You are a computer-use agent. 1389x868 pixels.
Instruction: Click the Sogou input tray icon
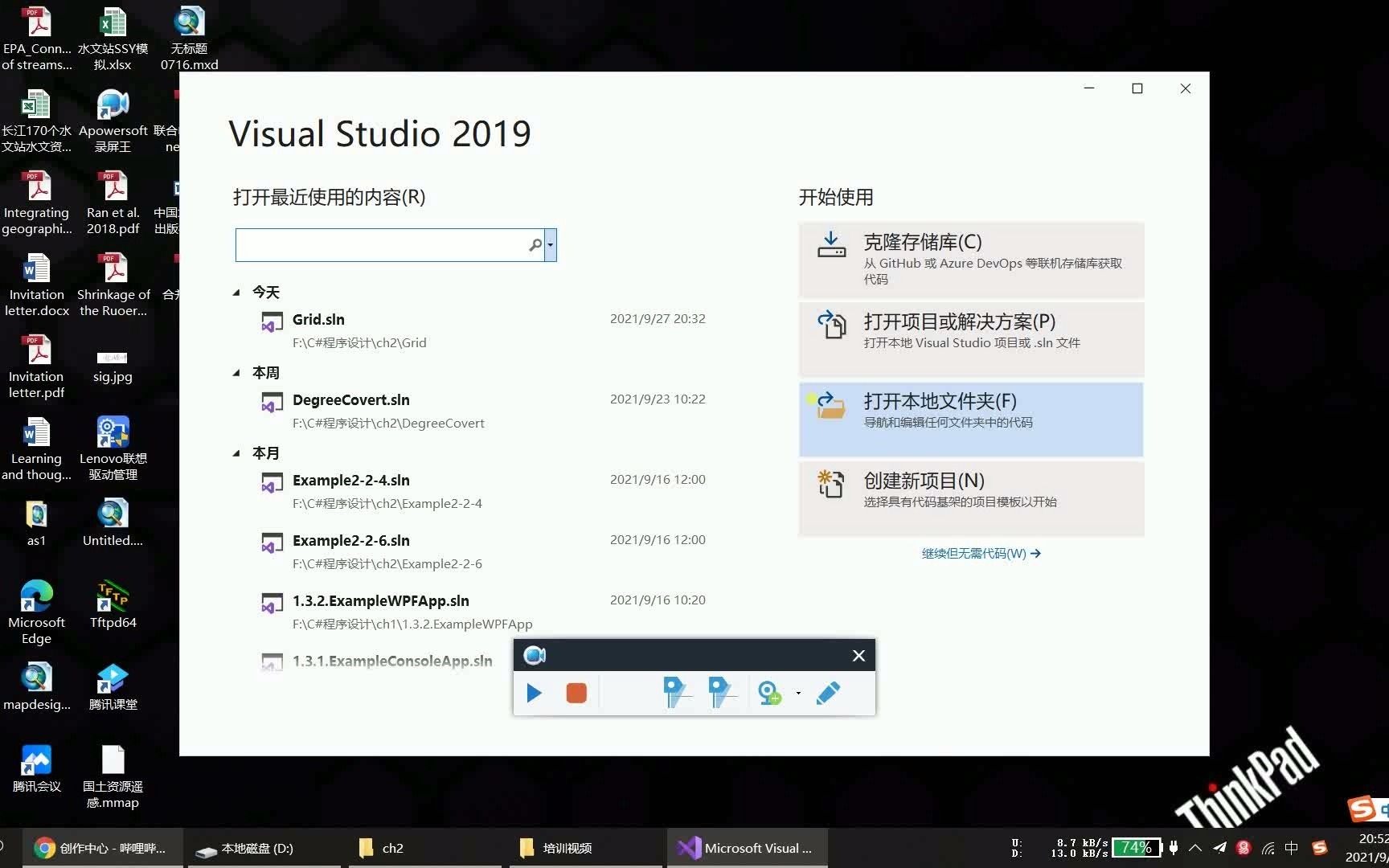pyautogui.click(x=1319, y=848)
